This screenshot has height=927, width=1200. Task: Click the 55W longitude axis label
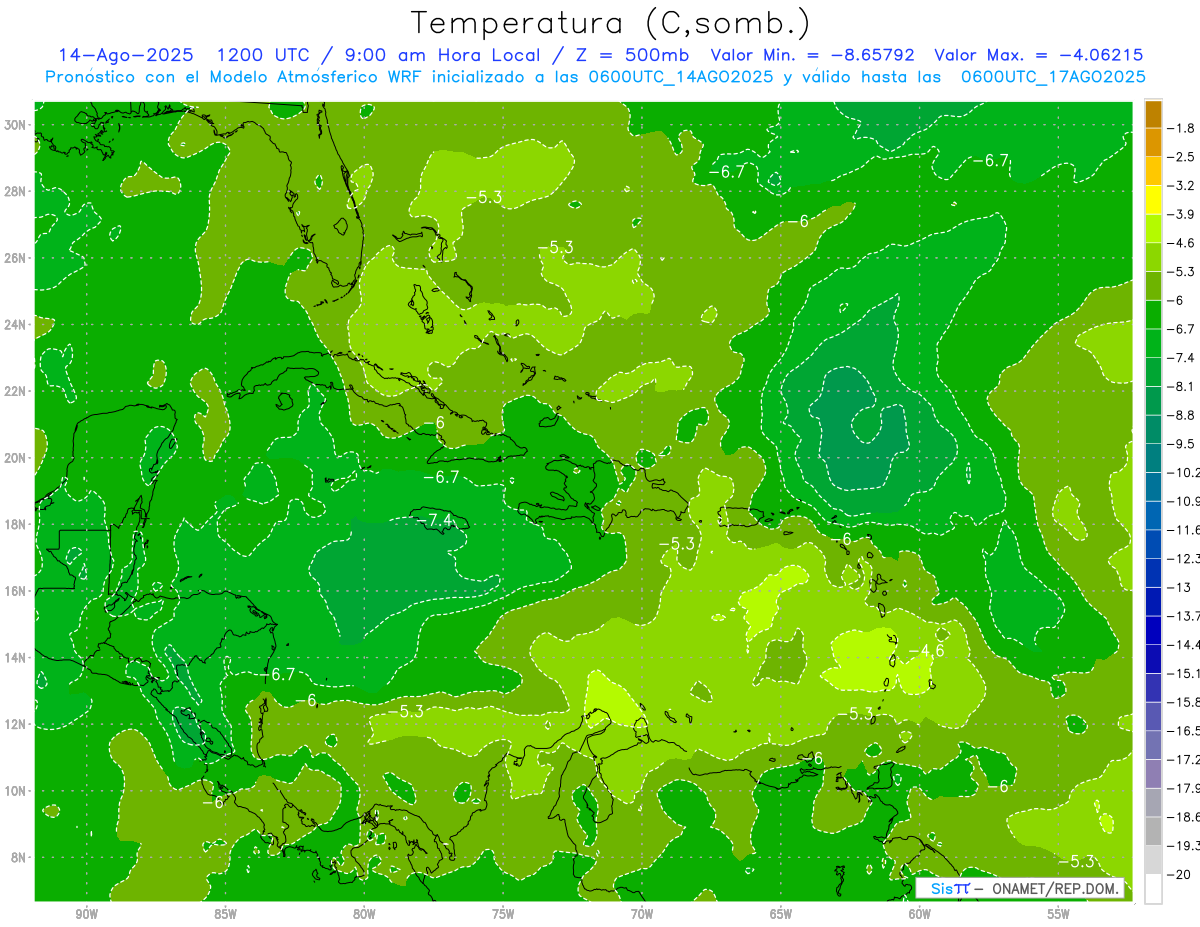tap(1058, 913)
